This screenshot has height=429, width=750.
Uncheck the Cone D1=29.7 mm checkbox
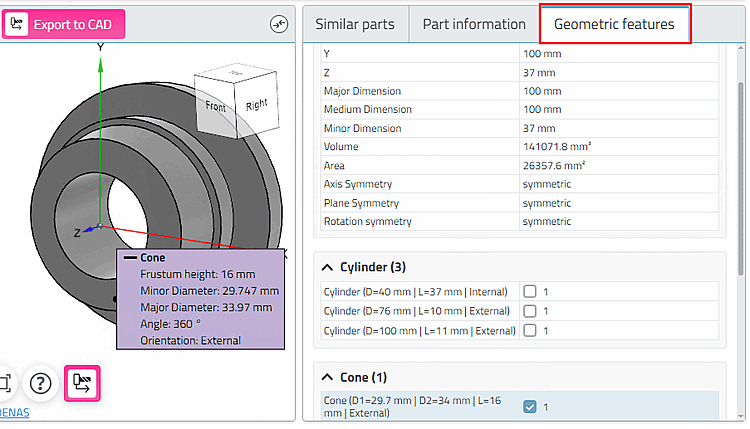pyautogui.click(x=530, y=406)
